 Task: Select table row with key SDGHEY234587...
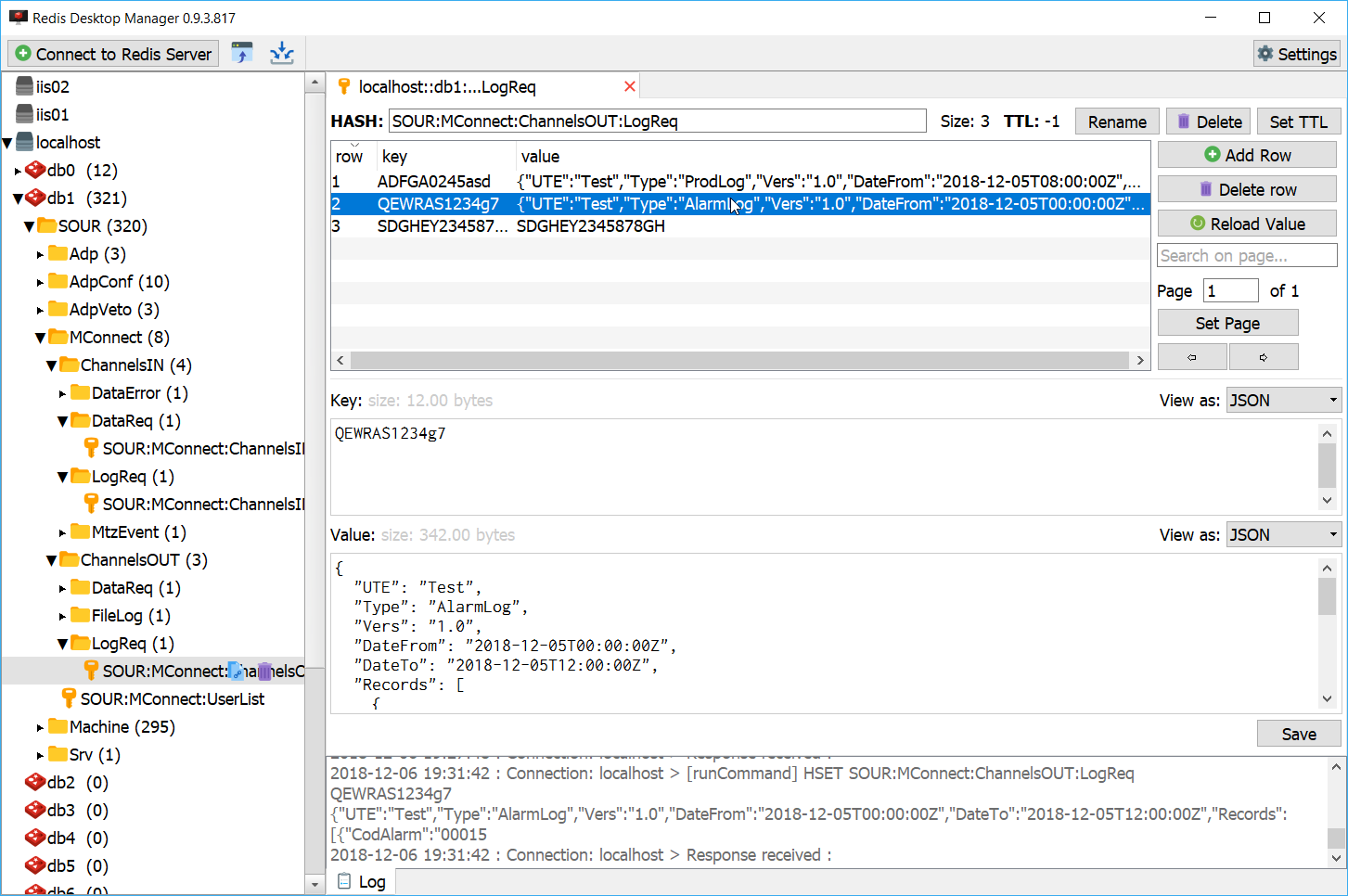[x=740, y=225]
